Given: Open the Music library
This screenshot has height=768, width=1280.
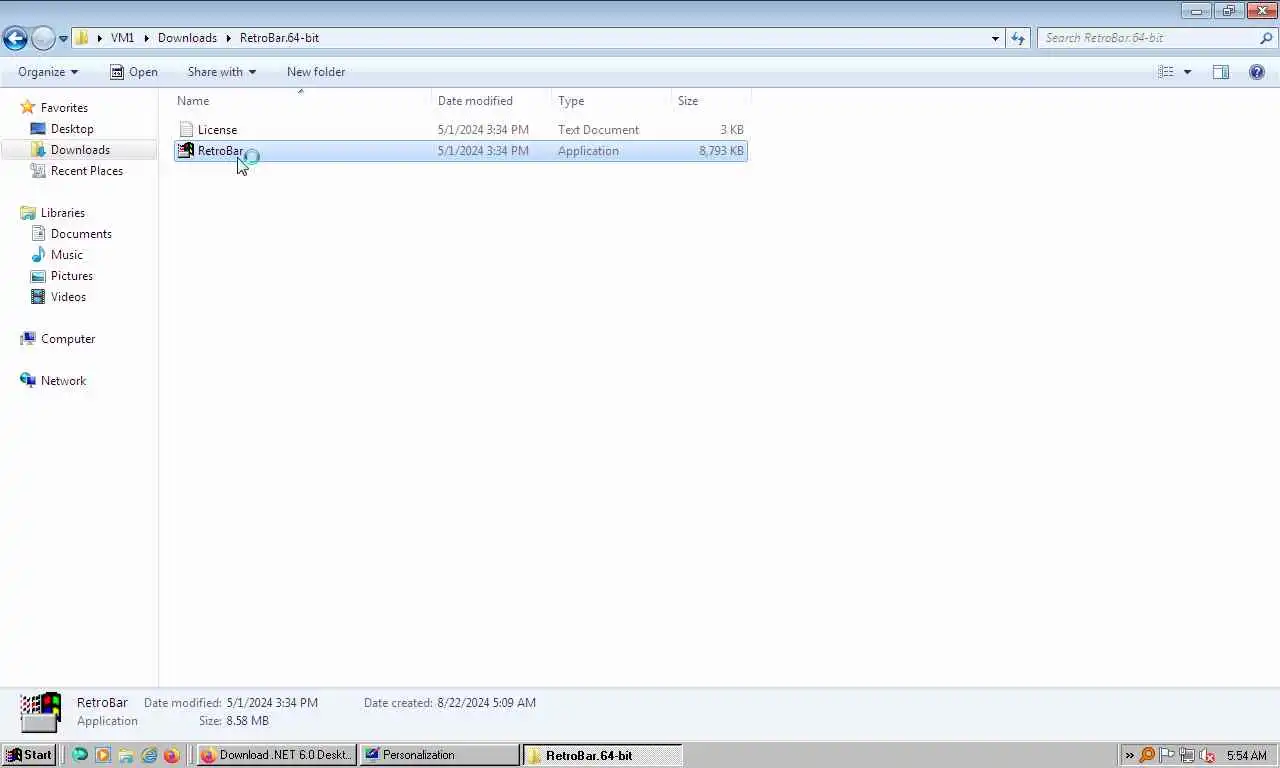Looking at the screenshot, I should (x=67, y=255).
